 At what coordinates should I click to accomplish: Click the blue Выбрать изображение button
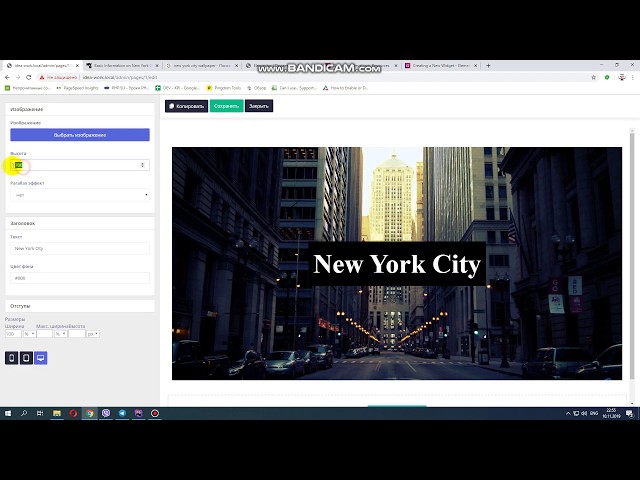coord(80,135)
